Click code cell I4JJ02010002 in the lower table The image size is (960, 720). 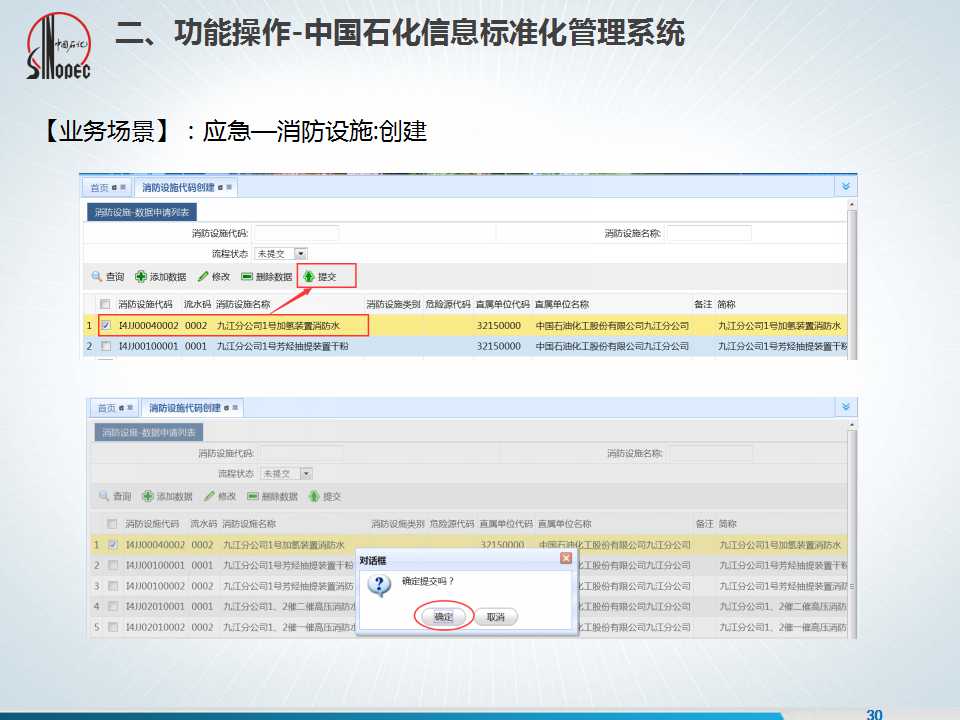click(x=155, y=627)
